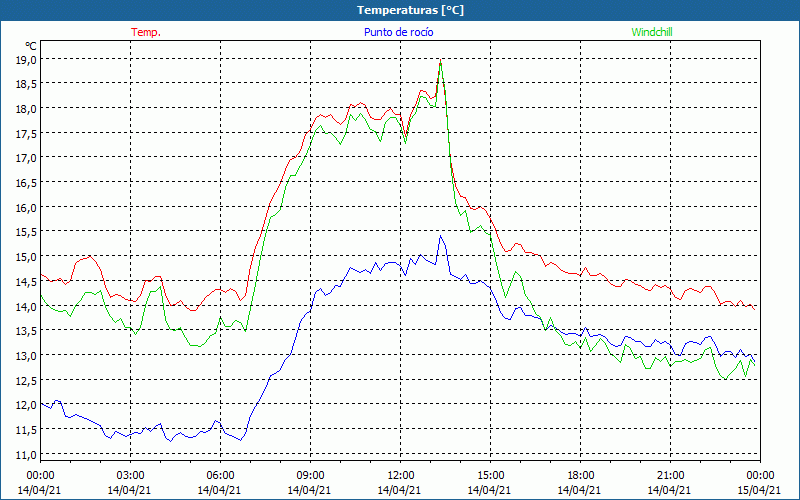Click the 14,0 y-axis value
This screenshot has width=800, height=500.
26,307
